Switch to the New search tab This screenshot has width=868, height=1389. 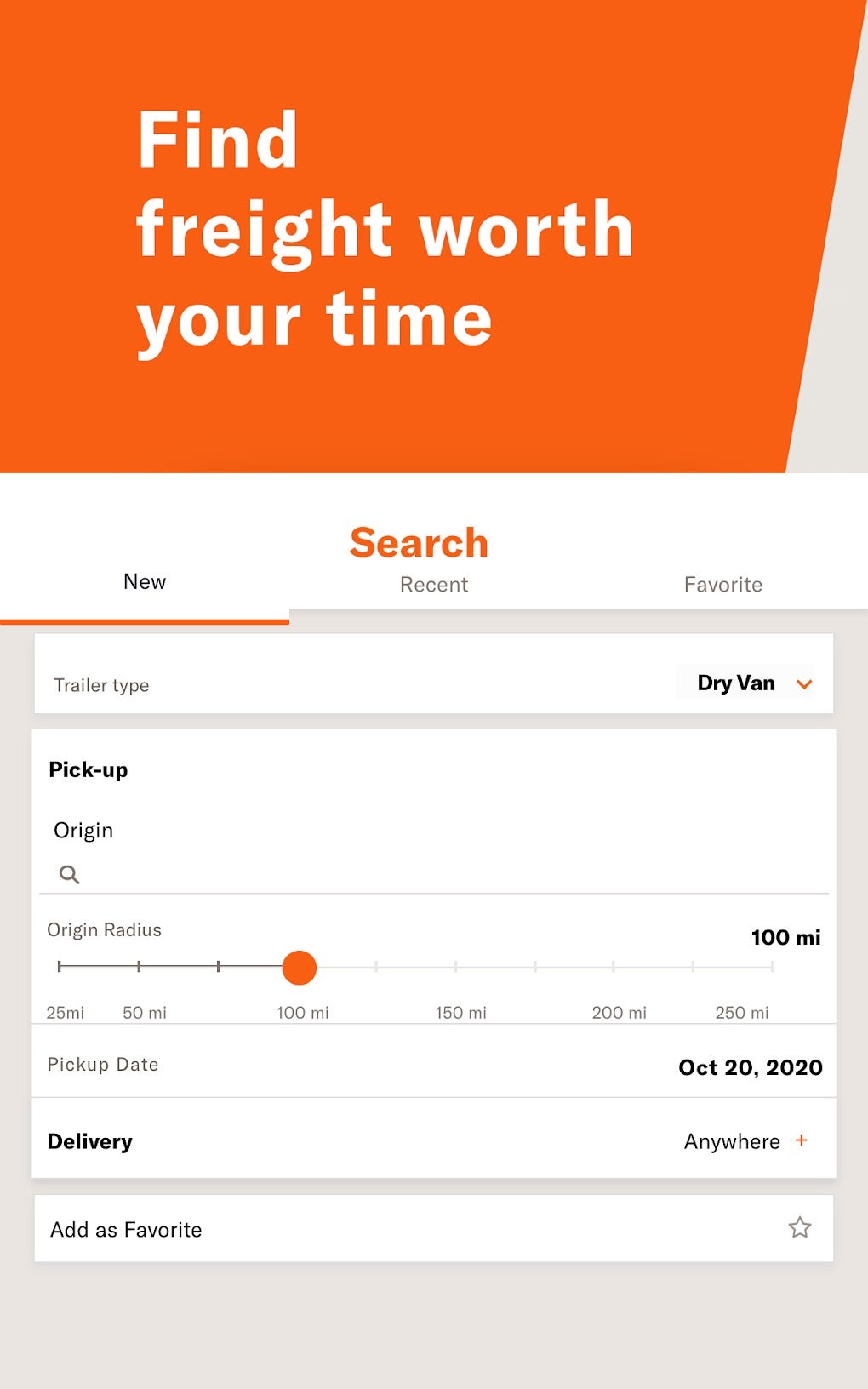[x=145, y=582]
